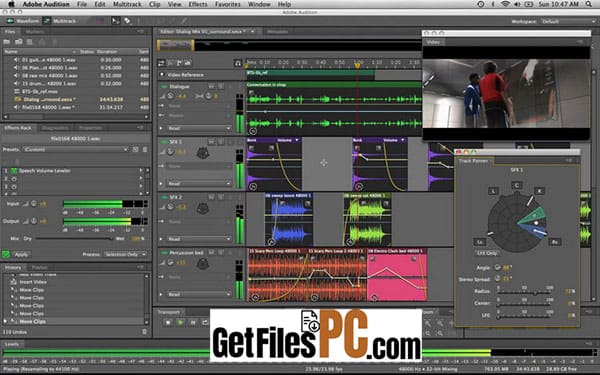Toggle power on effect slot 2
Viewport: 600px width, 375px height.
pyautogui.click(x=14, y=179)
